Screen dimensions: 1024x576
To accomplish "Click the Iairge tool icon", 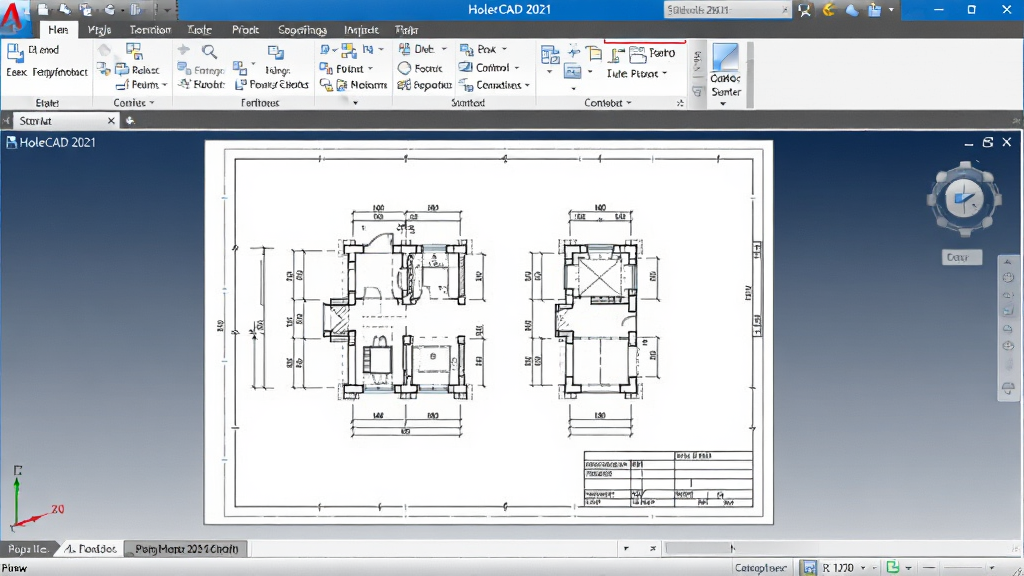I will click(x=276, y=52).
